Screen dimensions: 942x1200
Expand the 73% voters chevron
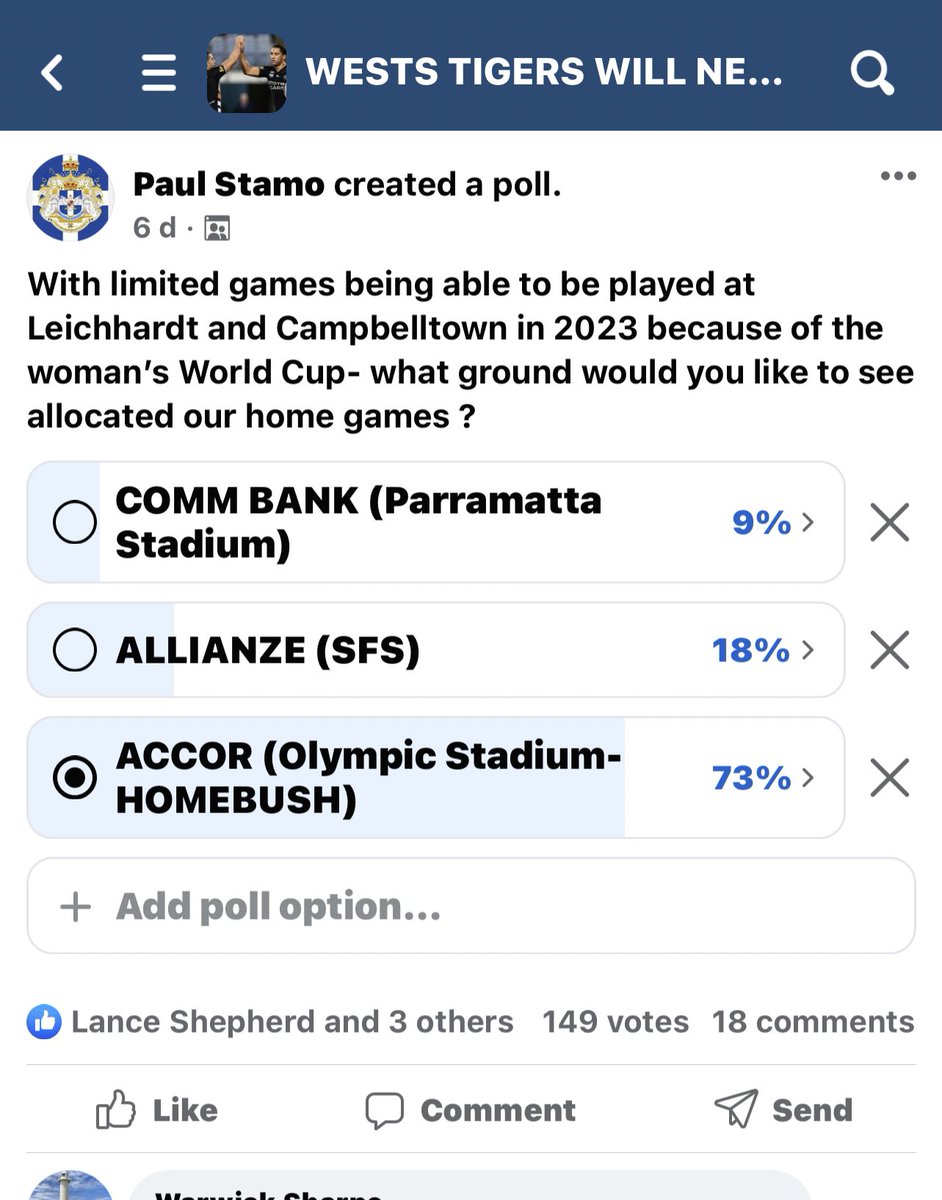coord(808,778)
